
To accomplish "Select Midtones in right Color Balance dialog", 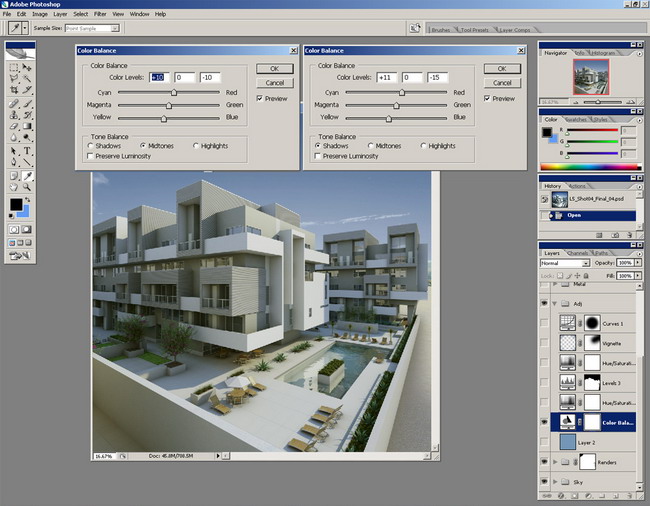I will (371, 146).
